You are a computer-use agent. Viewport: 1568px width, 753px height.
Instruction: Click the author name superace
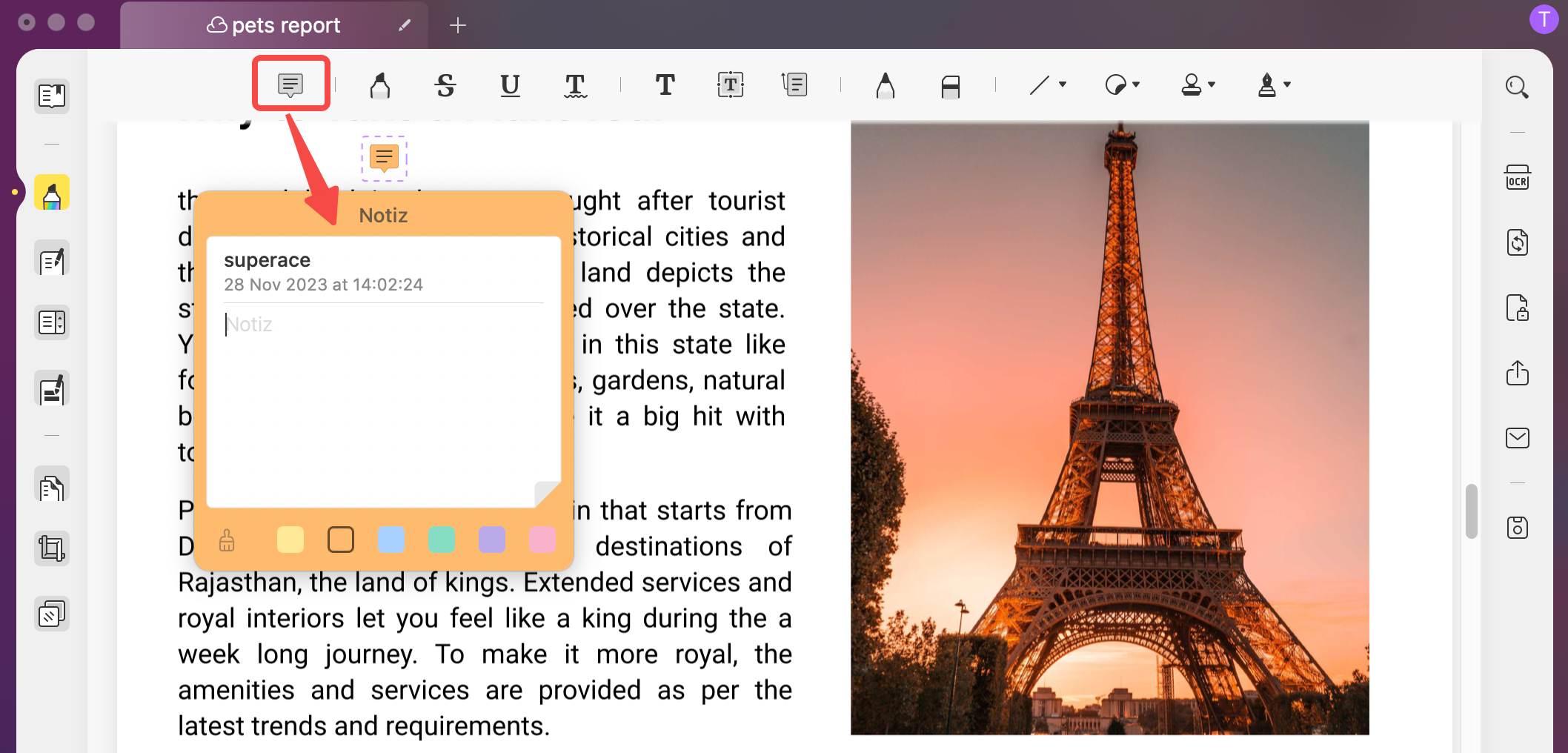[268, 260]
